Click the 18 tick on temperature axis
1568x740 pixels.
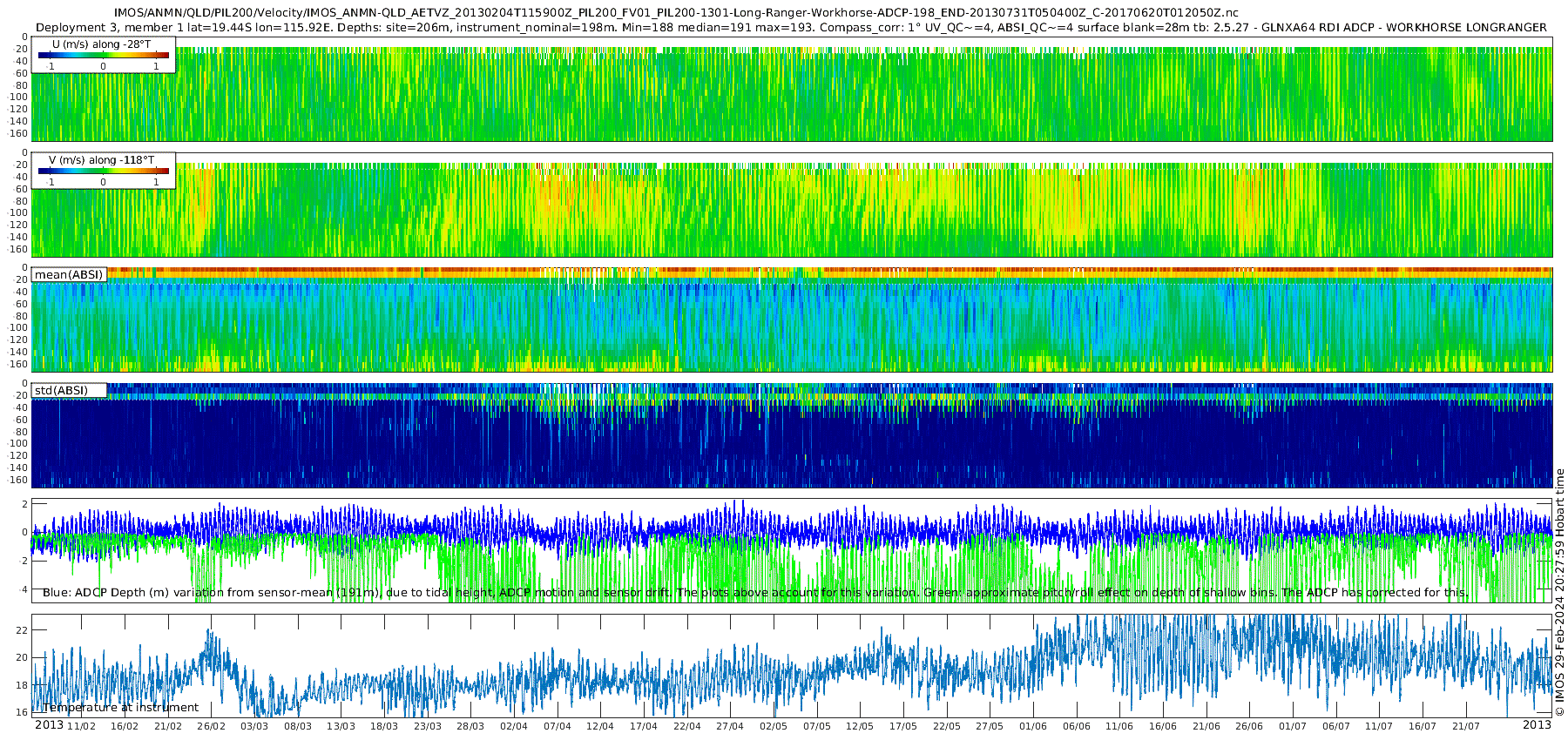tap(23, 685)
